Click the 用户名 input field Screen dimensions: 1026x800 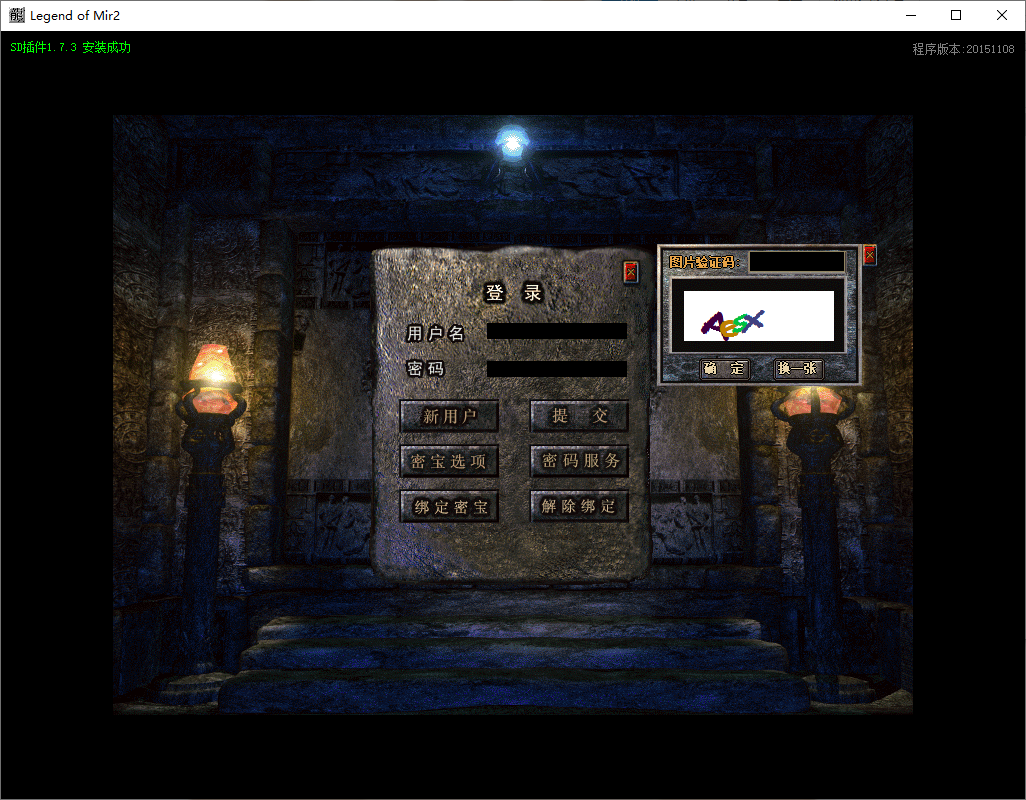pyautogui.click(x=556, y=331)
